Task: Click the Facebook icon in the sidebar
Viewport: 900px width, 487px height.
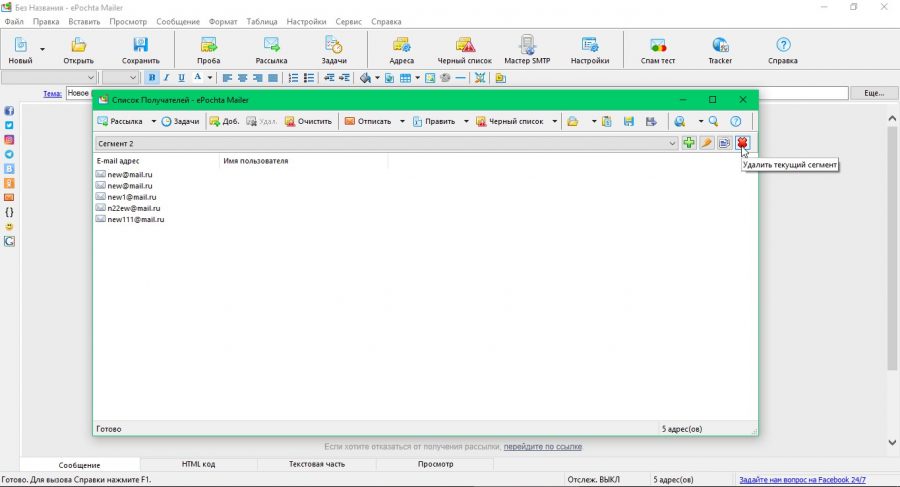Action: [x=9, y=111]
